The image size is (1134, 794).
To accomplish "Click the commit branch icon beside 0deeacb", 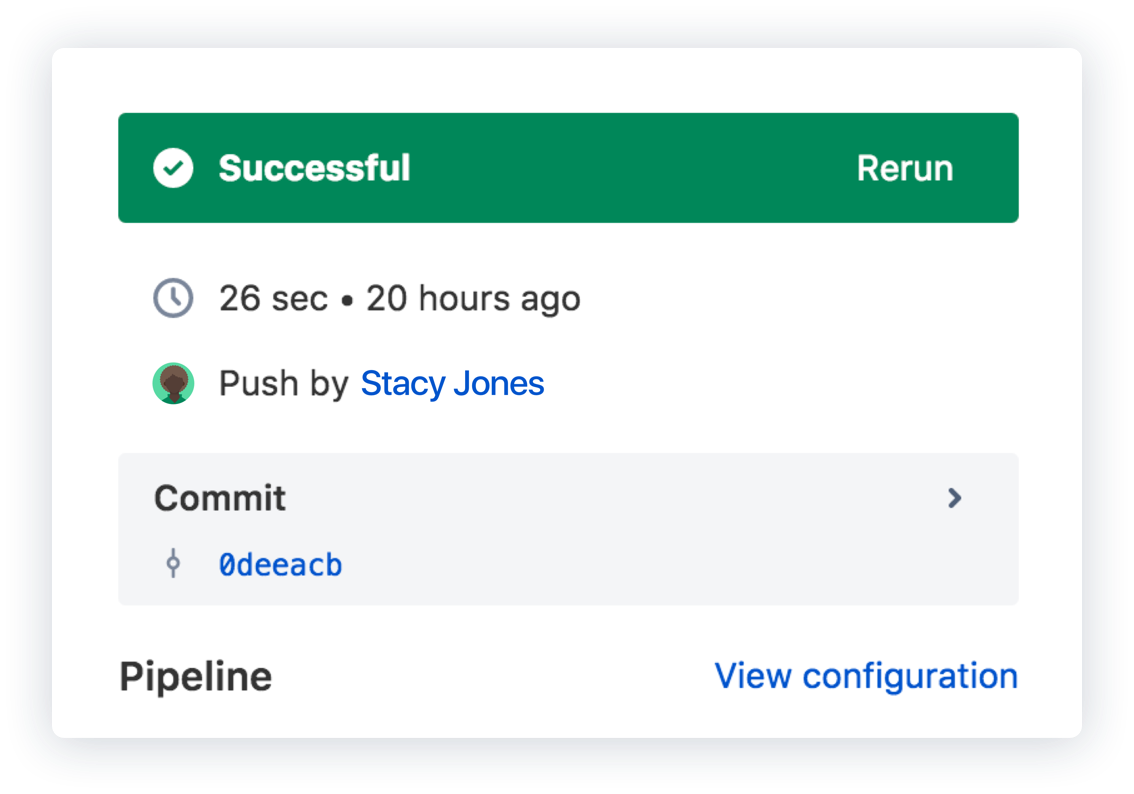I will point(174,564).
